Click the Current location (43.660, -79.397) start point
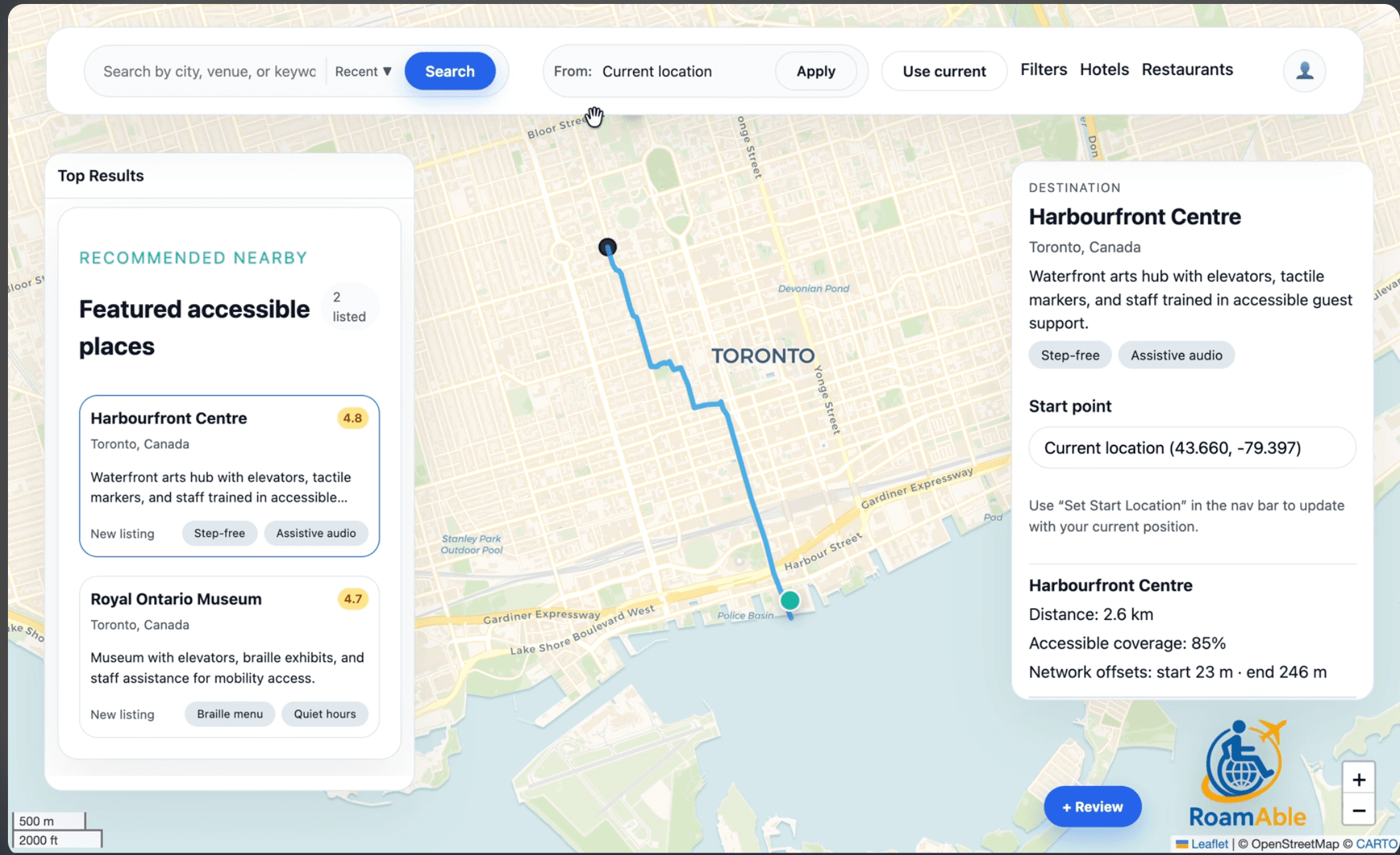Viewport: 1400px width, 855px height. click(1192, 448)
